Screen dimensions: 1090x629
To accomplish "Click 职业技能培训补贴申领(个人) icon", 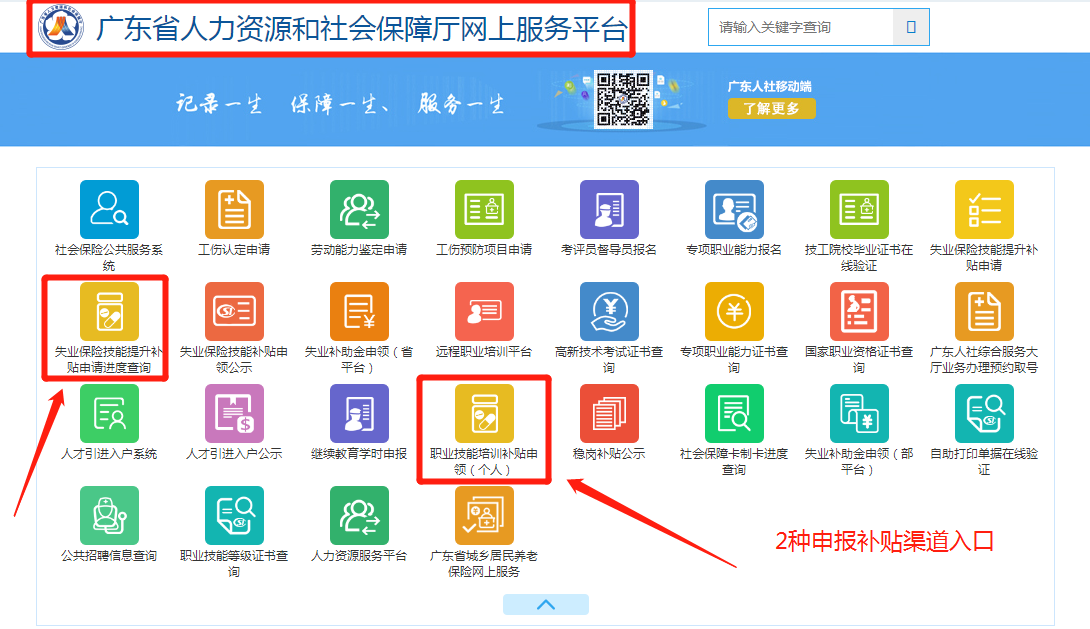I will (484, 414).
